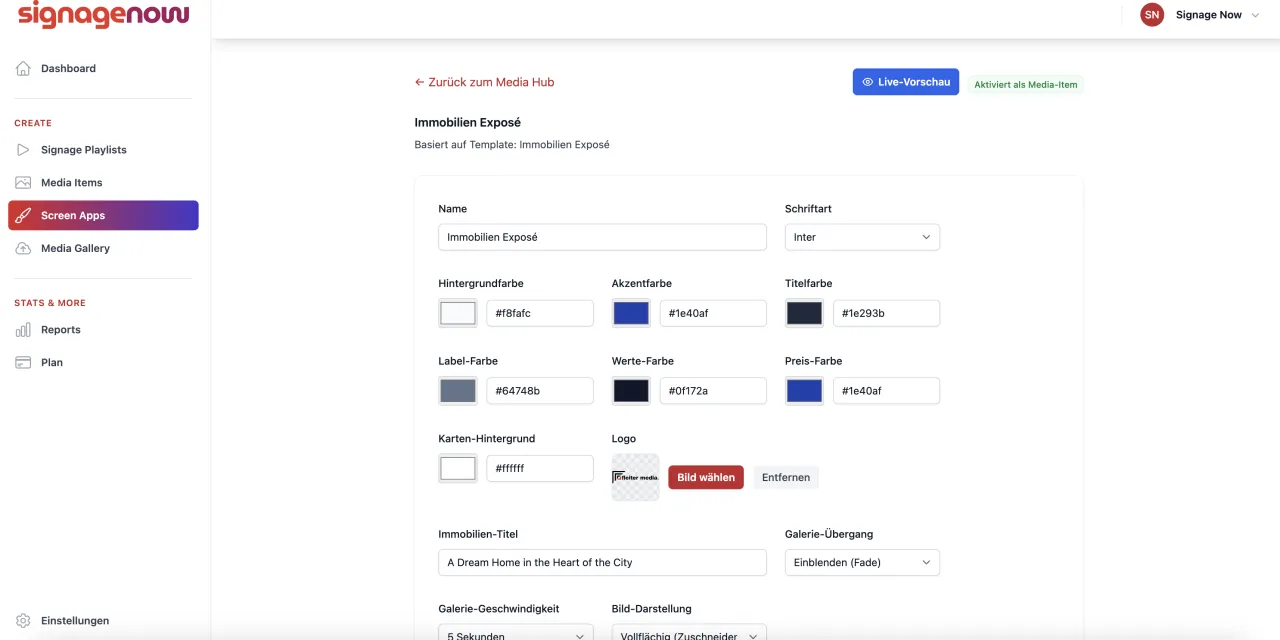Click the Live-Vorschau button
The width and height of the screenshot is (1280, 640).
click(906, 82)
